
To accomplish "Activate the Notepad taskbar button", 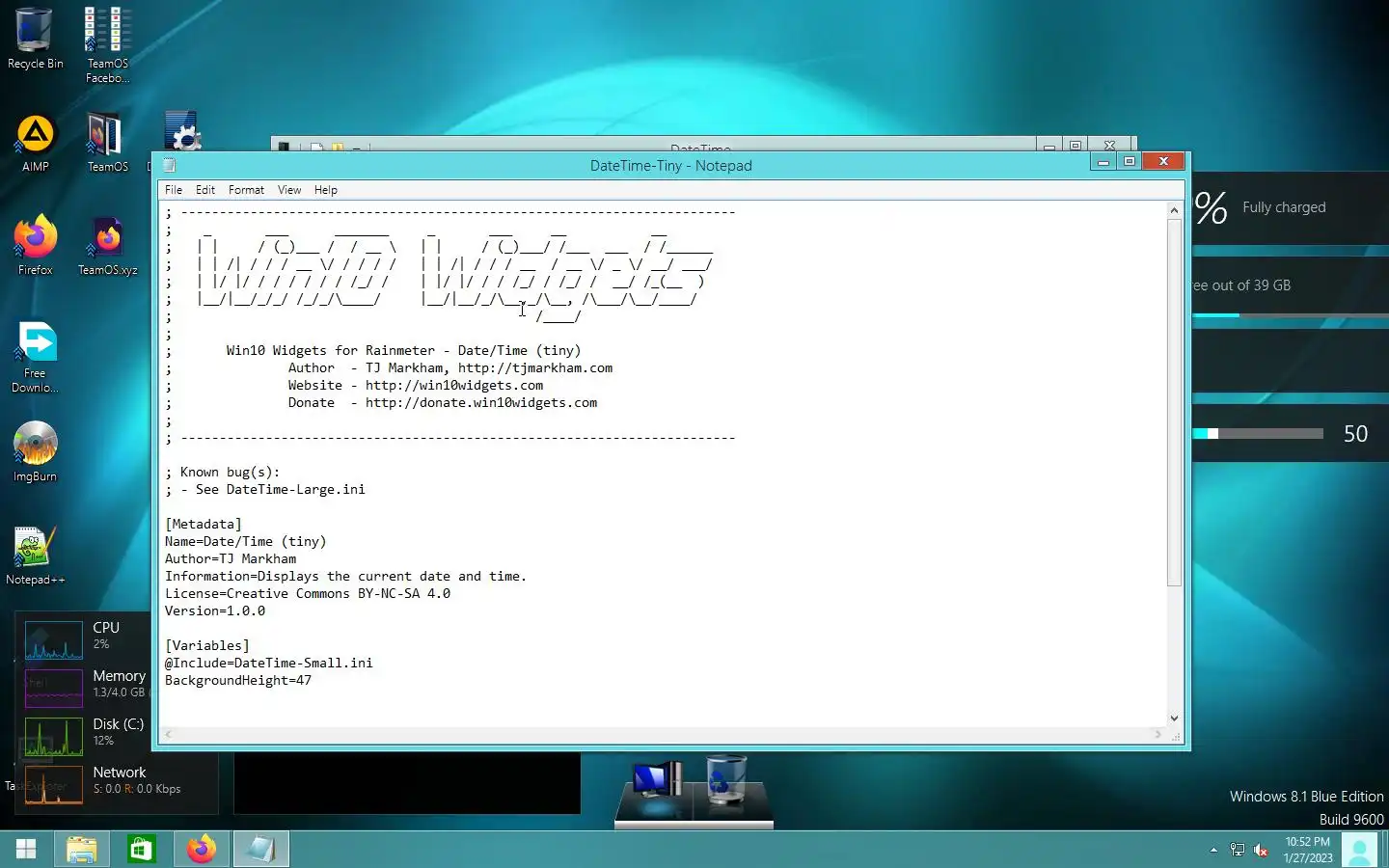I will pos(261,849).
